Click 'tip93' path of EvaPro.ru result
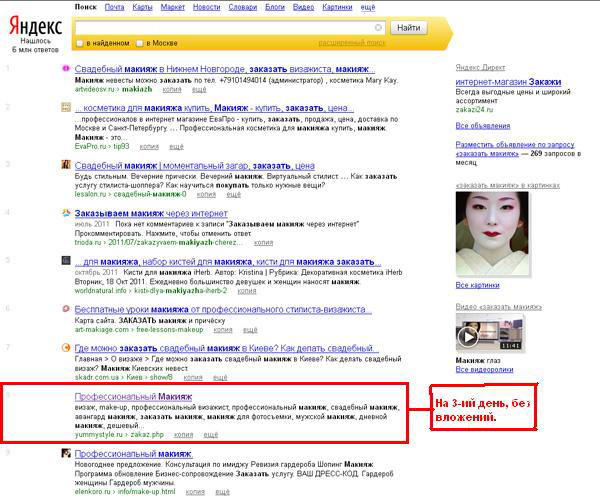Image resolution: width=600 pixels, height=500 pixels. (122, 147)
